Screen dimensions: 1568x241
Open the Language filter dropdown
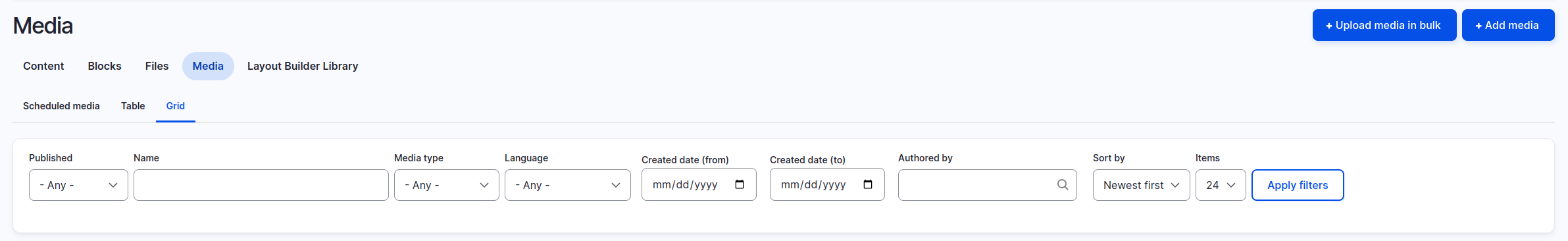[567, 185]
